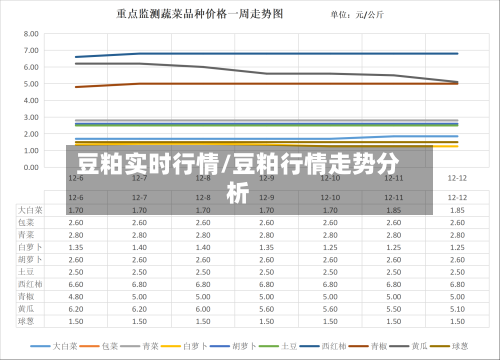Click the 12-12 table column header

457,198
